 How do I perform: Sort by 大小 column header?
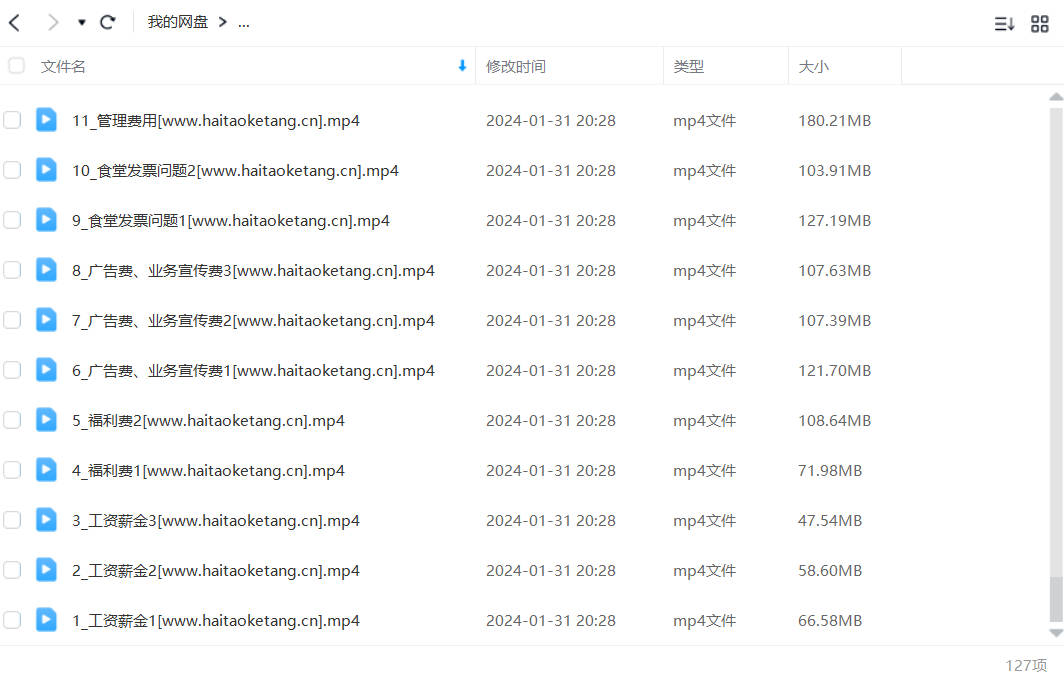[814, 66]
